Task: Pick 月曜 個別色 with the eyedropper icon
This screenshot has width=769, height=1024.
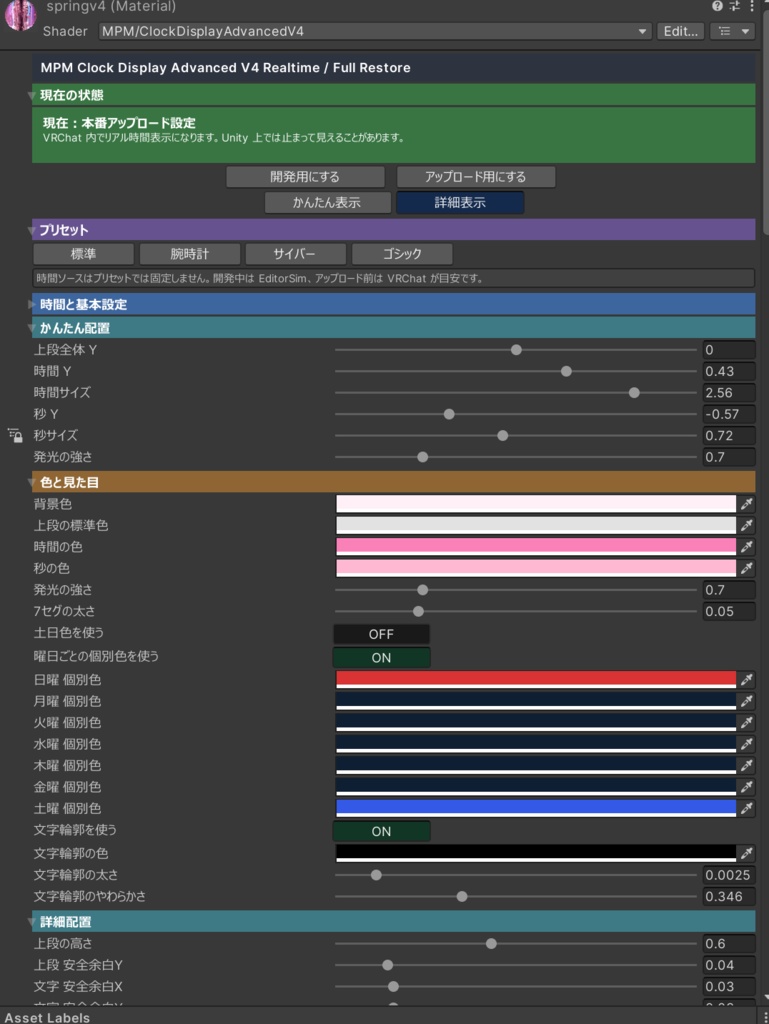Action: [x=747, y=701]
